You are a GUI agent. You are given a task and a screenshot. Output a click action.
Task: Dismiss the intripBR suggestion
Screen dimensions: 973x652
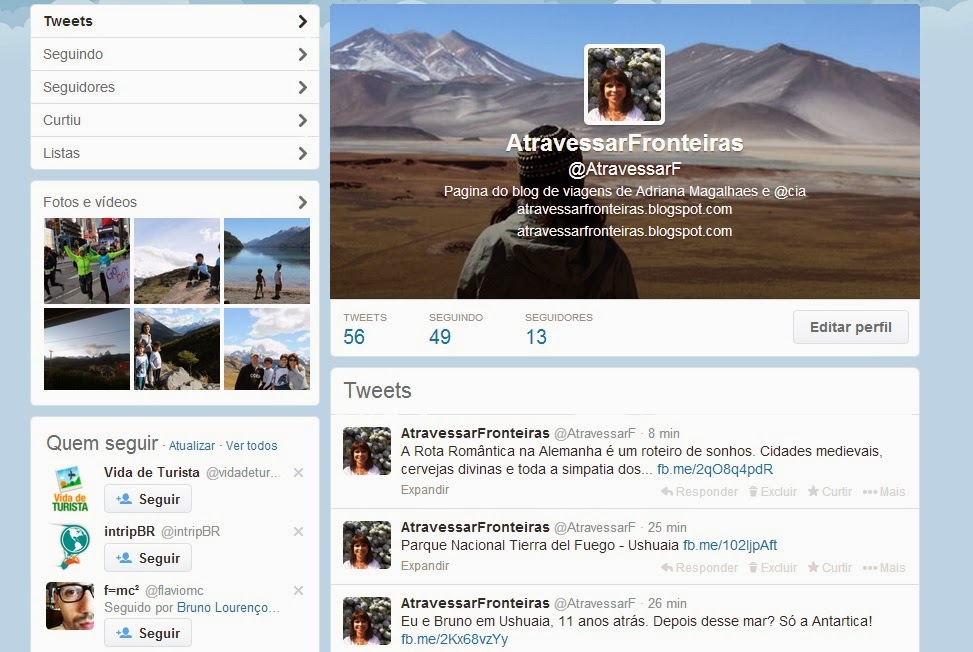coord(298,532)
